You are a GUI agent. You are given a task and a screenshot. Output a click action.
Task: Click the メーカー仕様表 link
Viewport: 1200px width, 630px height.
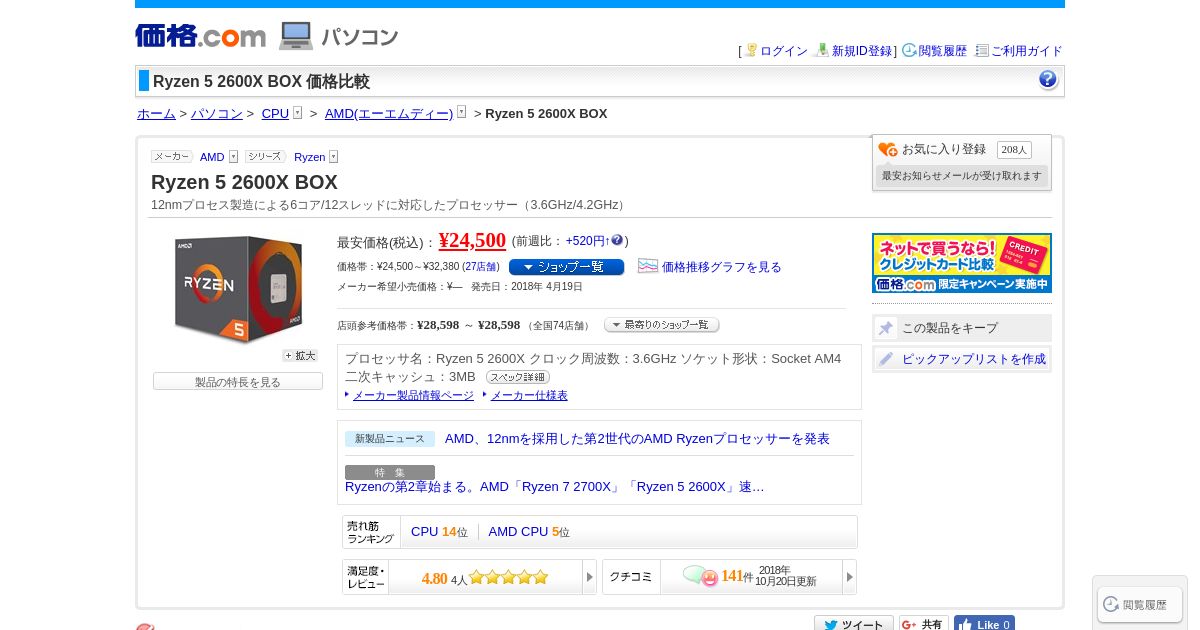(x=529, y=396)
